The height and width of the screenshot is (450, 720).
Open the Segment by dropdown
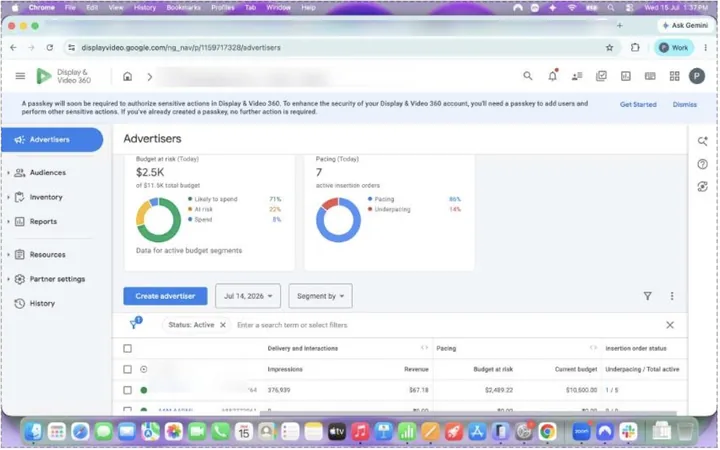(321, 296)
